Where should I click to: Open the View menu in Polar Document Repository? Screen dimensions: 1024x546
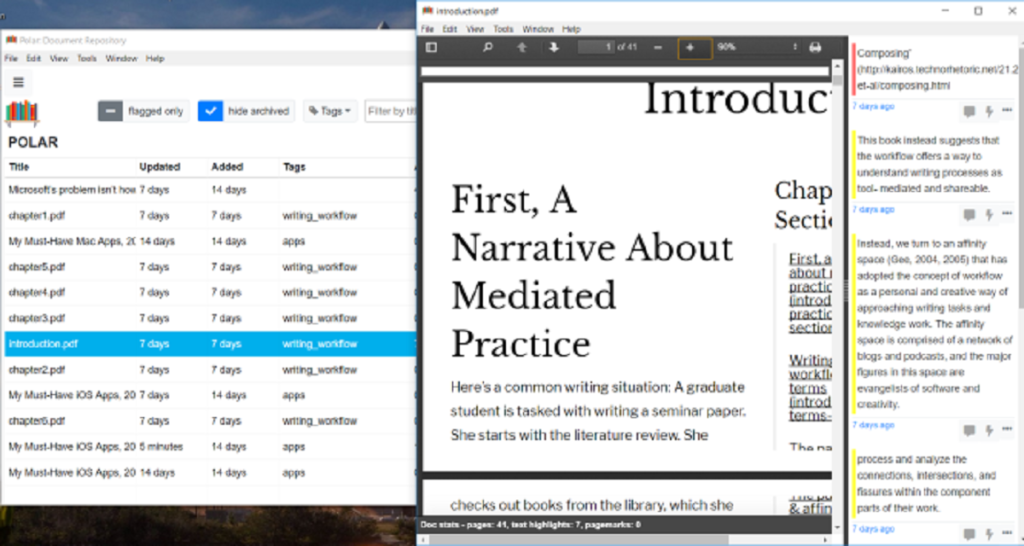(59, 59)
